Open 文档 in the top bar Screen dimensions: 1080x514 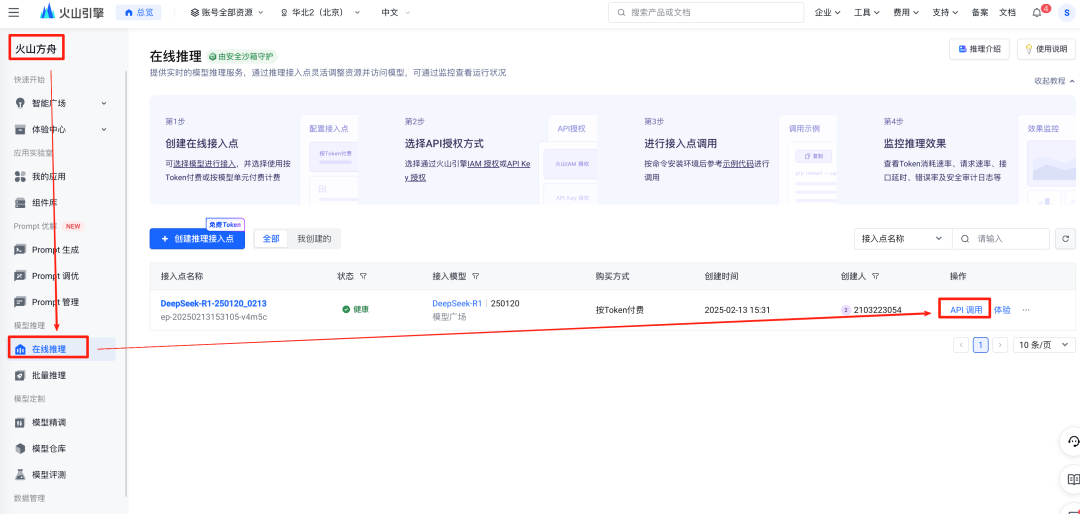coord(1007,12)
